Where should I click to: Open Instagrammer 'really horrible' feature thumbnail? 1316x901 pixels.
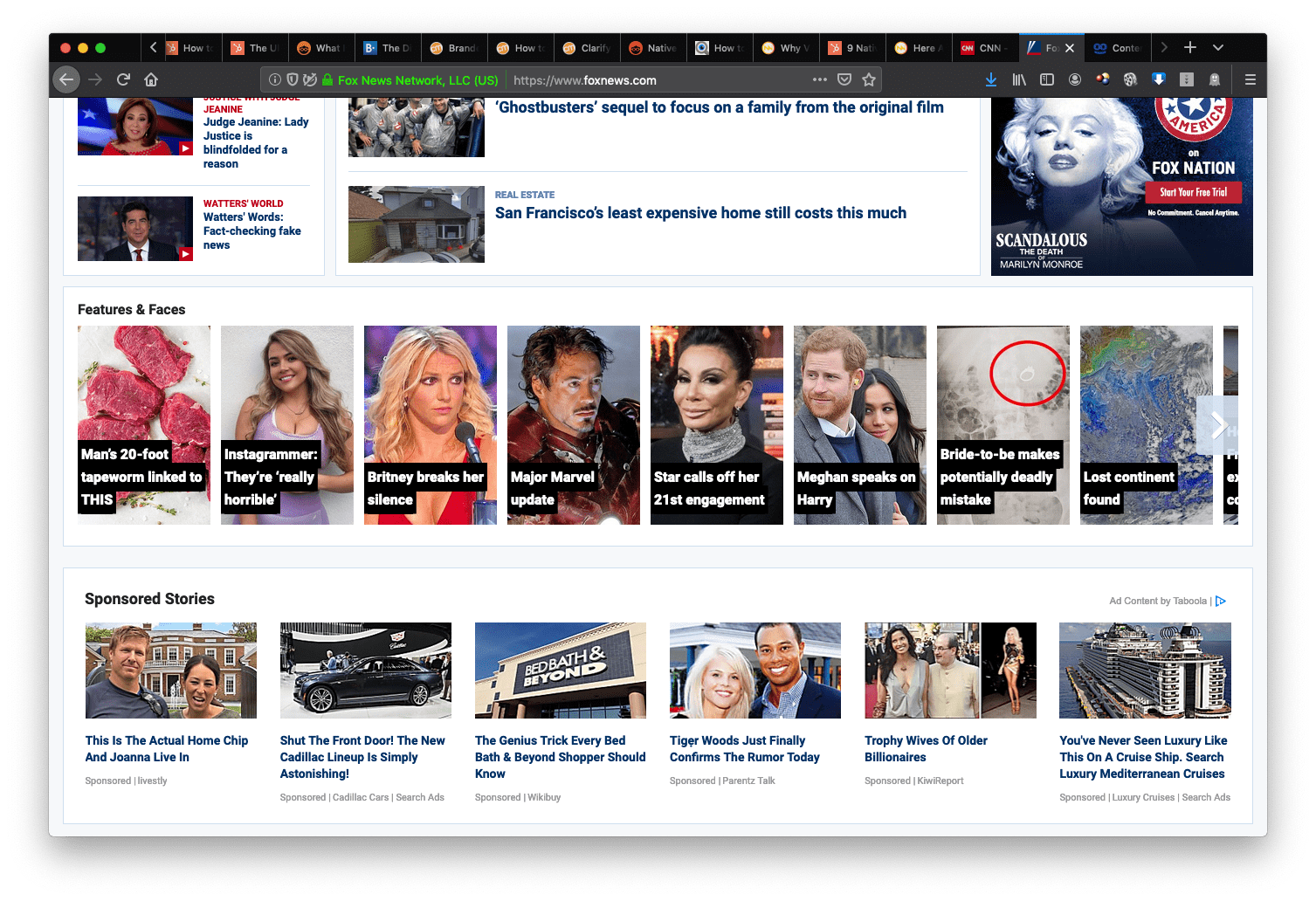click(287, 425)
